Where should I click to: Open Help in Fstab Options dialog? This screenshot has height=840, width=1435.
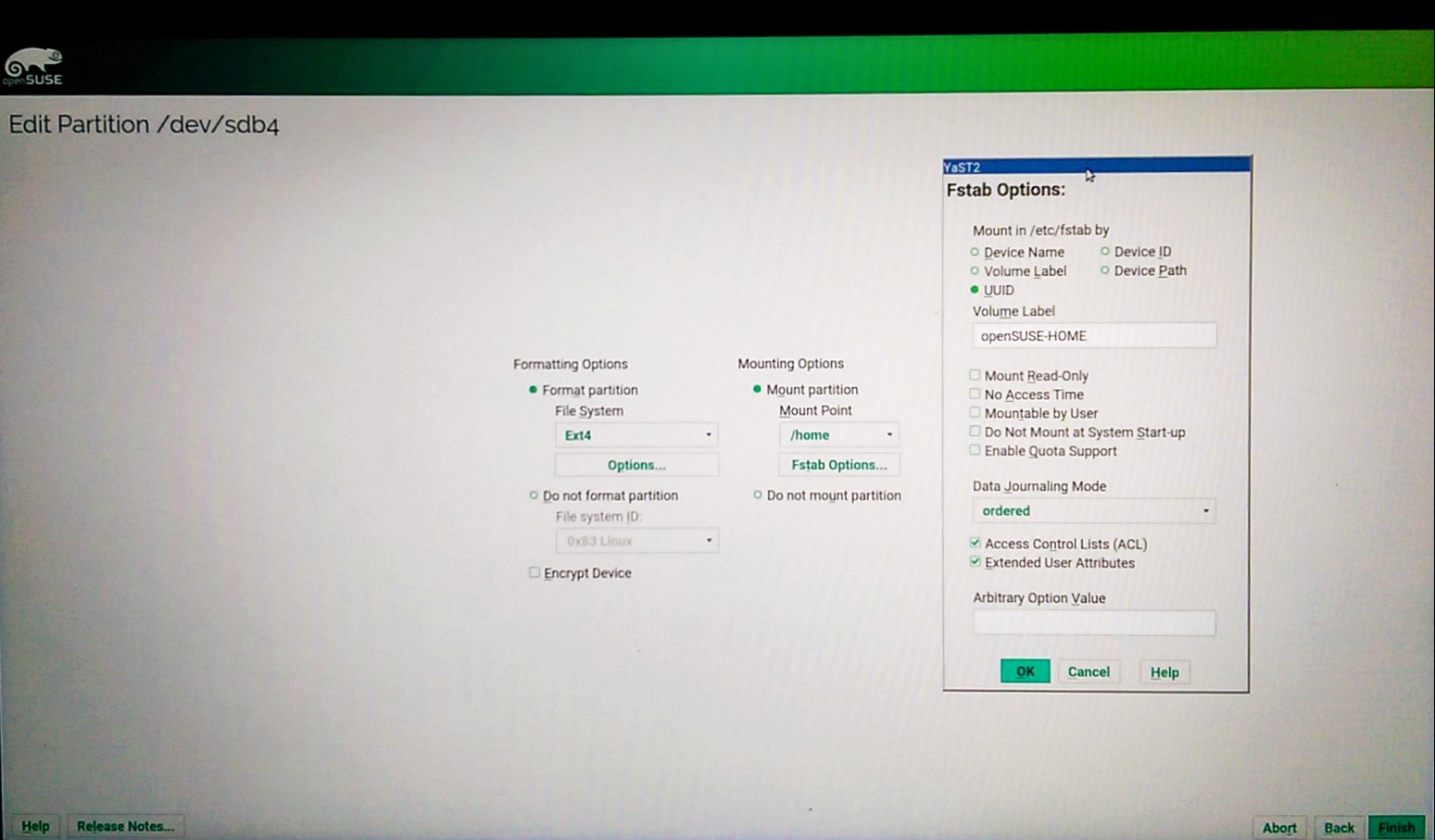1164,672
